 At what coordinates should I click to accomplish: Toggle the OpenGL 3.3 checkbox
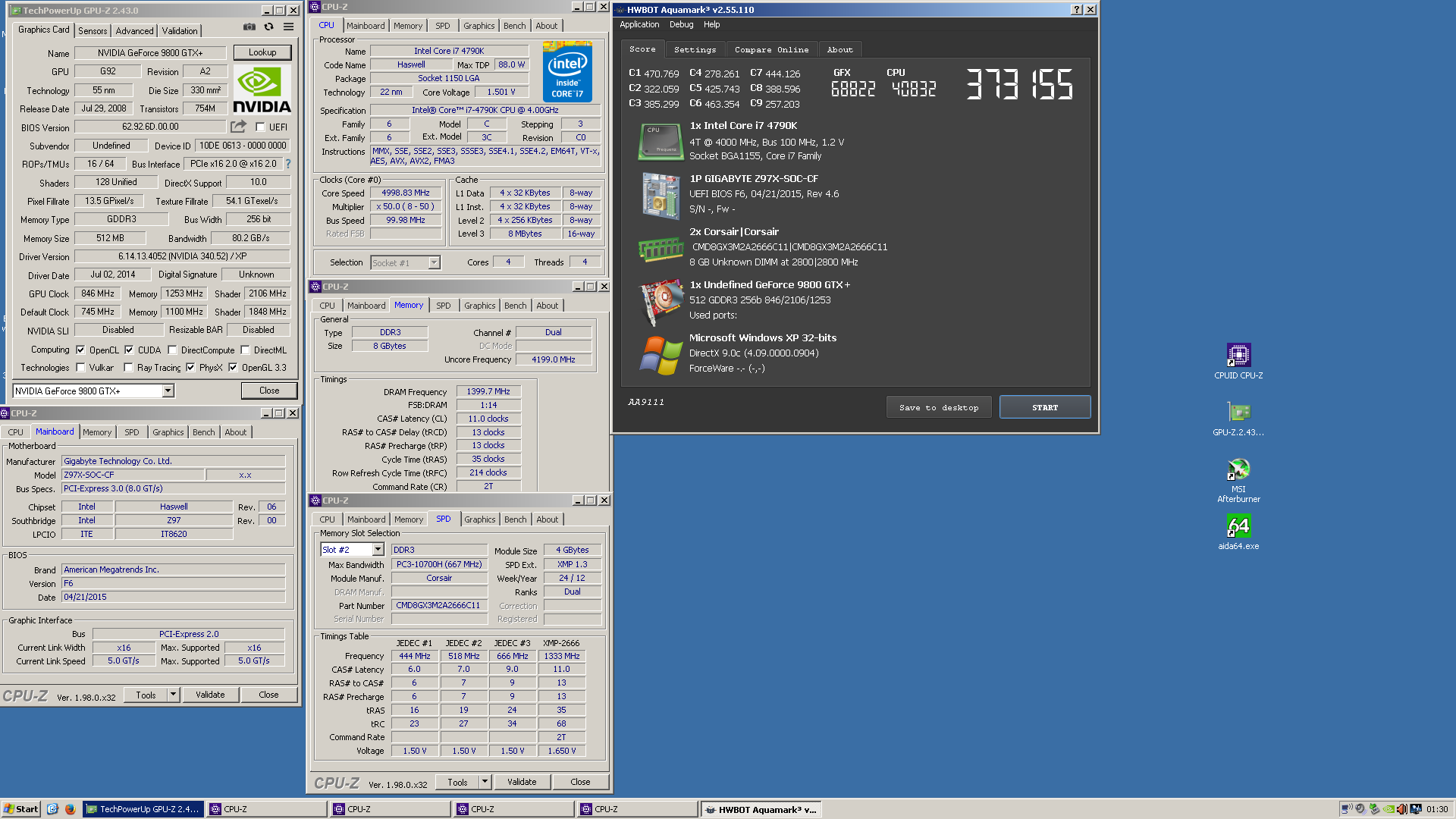(x=233, y=367)
